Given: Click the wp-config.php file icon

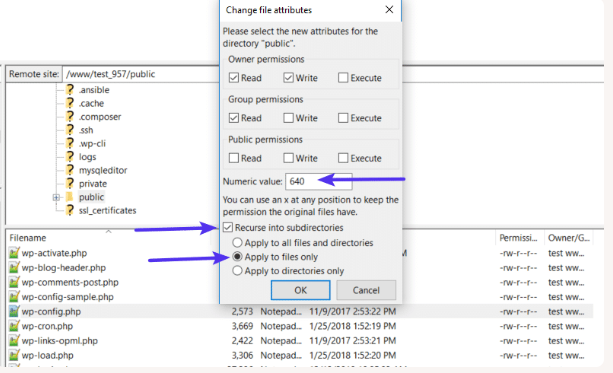Looking at the screenshot, I should (x=14, y=312).
